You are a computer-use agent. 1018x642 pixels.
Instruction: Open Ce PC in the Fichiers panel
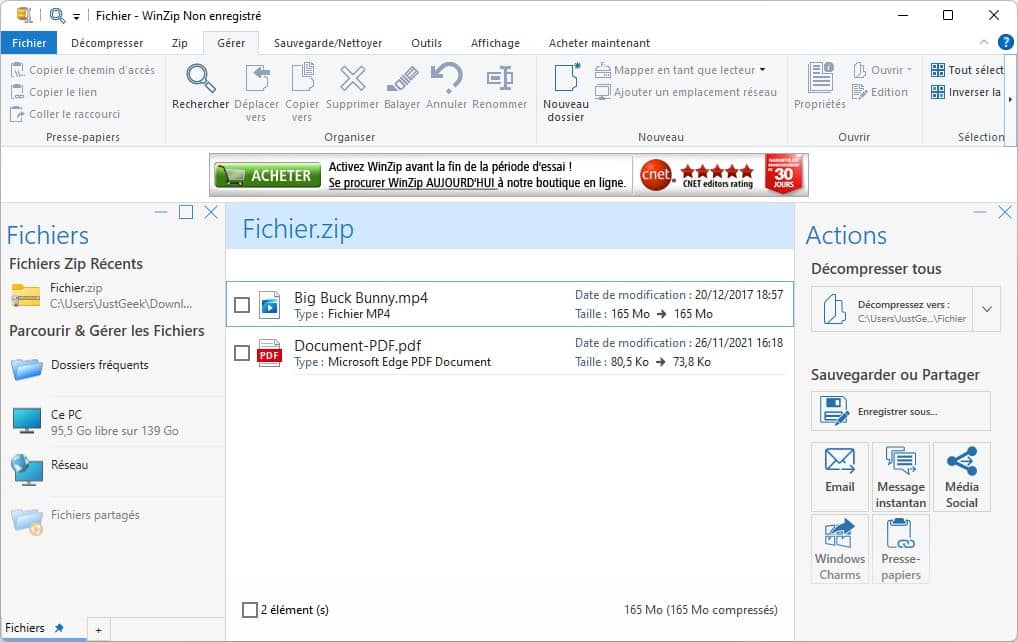pos(95,422)
